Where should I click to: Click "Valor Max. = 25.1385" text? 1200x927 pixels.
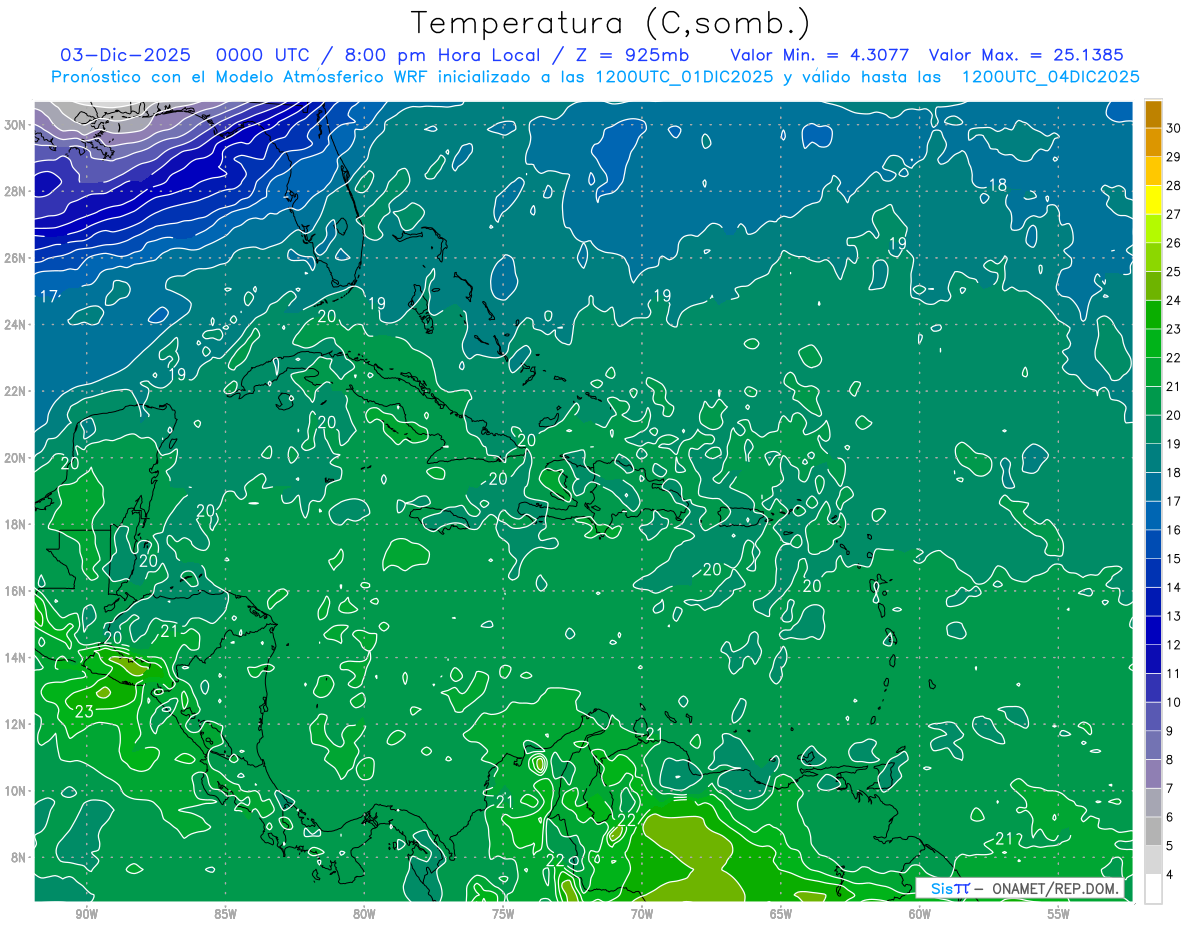pos(1026,55)
